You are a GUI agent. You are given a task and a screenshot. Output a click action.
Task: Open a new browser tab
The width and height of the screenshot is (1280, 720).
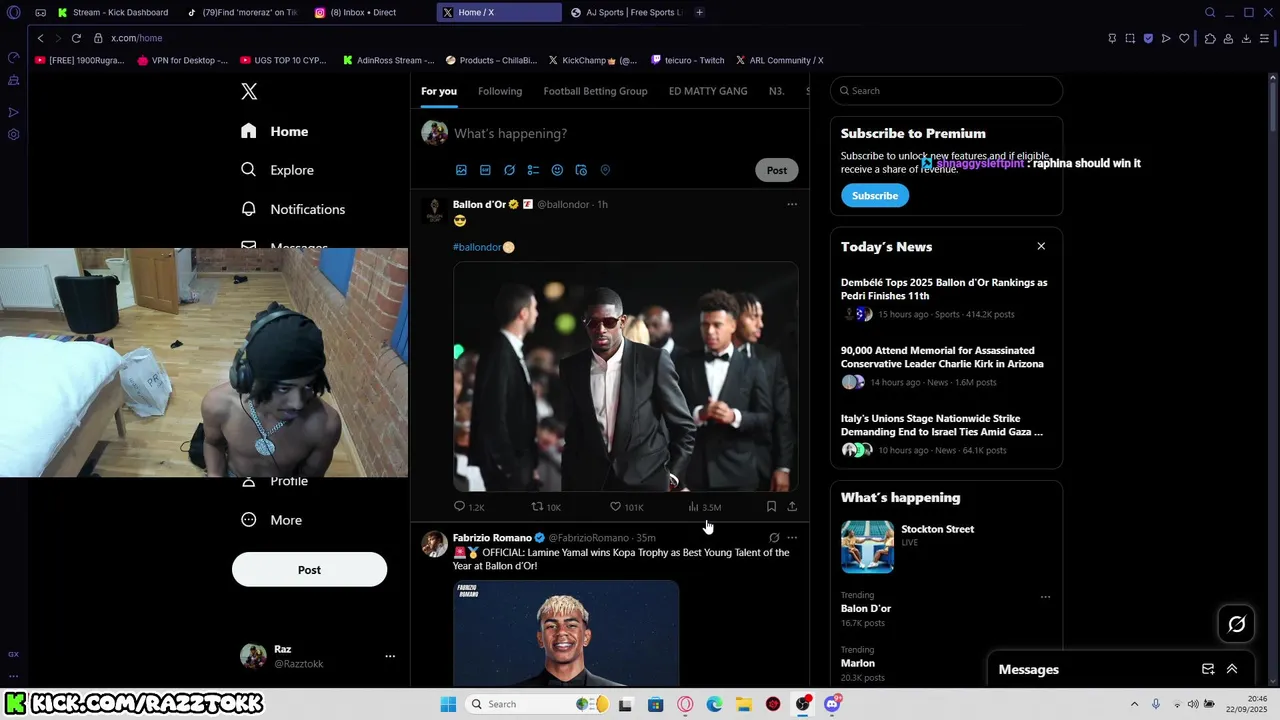click(699, 12)
